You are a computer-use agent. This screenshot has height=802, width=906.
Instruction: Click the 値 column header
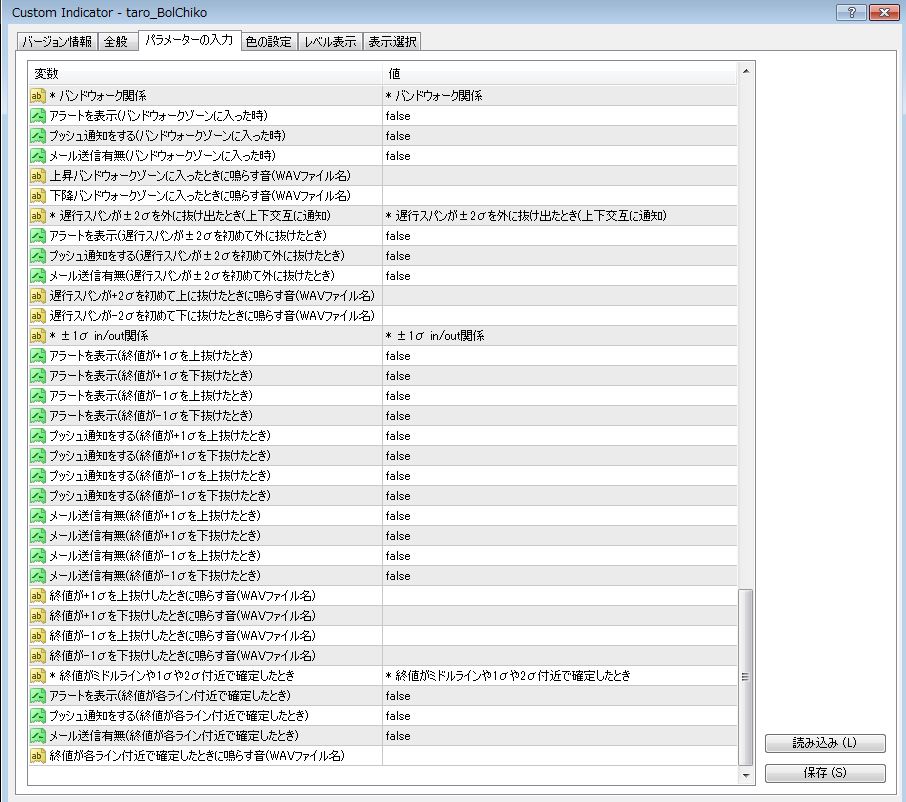[x=560, y=73]
